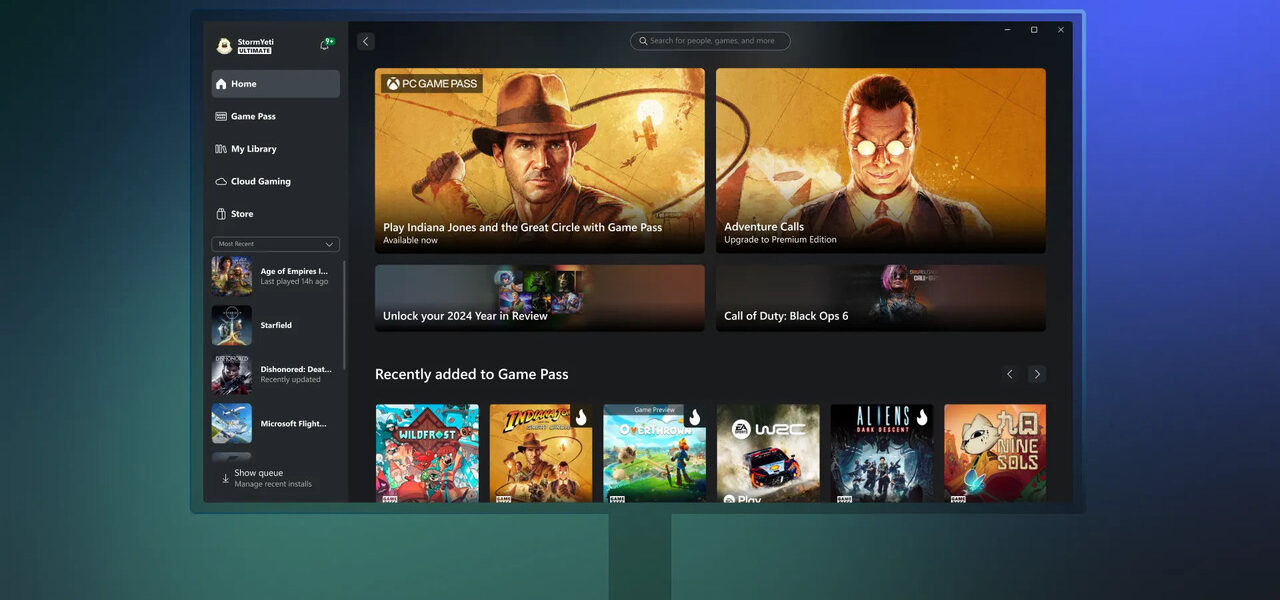This screenshot has height=600, width=1280.
Task: Click the sidebar recent games scrollbar
Action: coord(345,315)
